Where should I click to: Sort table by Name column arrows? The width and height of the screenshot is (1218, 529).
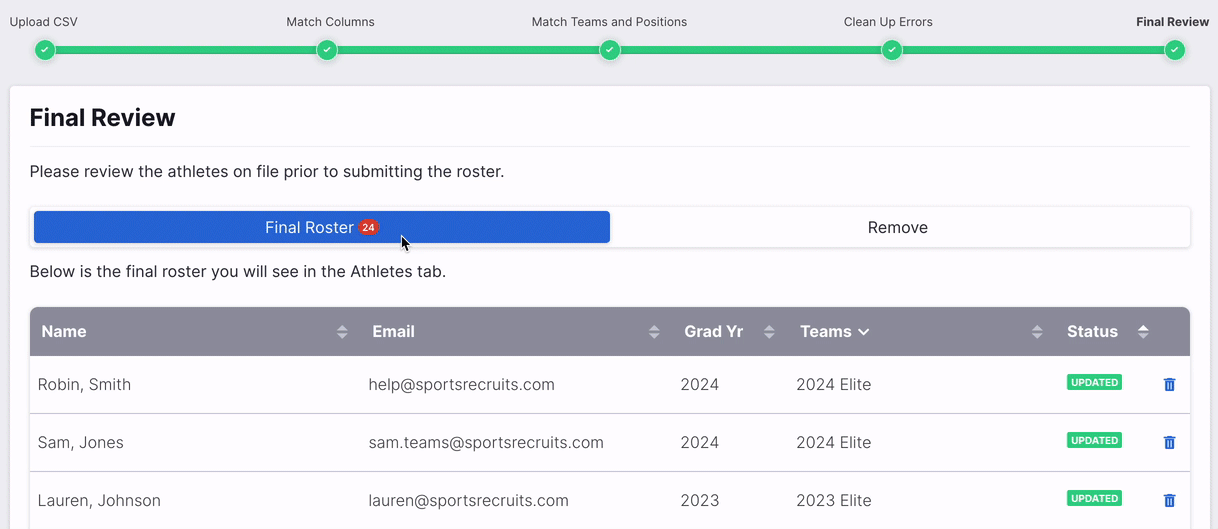tap(342, 332)
